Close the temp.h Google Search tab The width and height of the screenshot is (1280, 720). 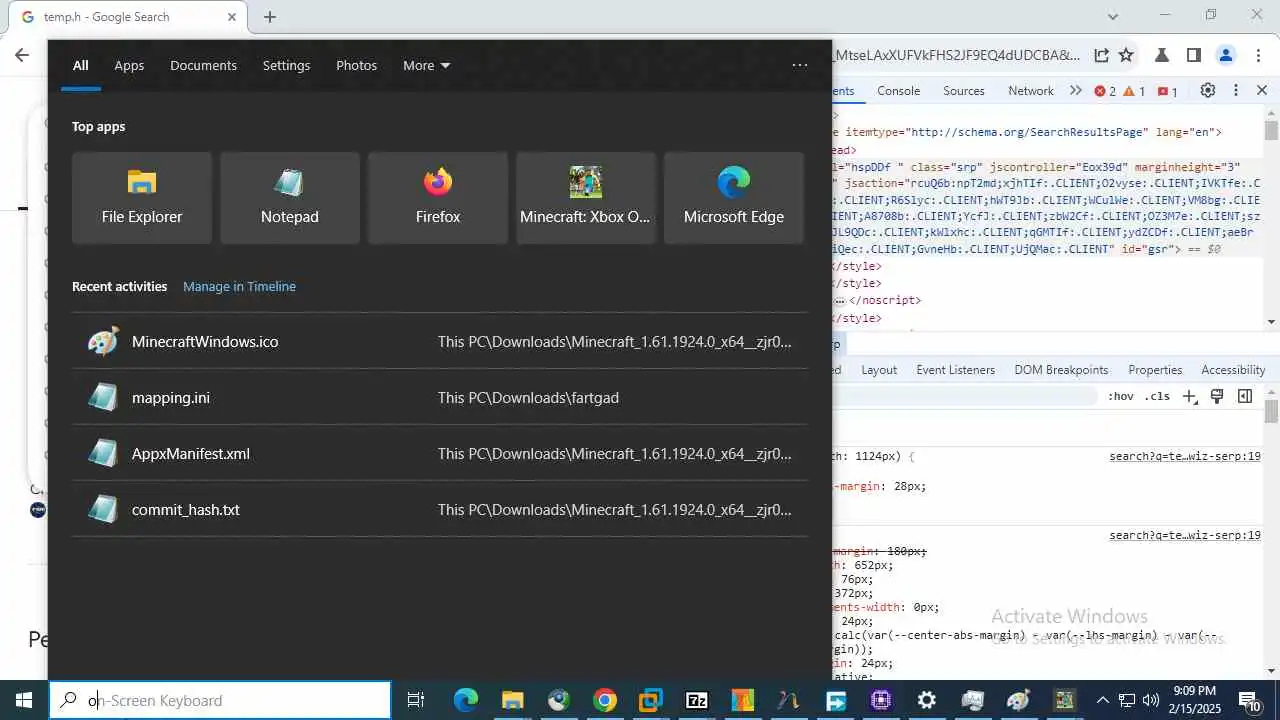coord(232,17)
